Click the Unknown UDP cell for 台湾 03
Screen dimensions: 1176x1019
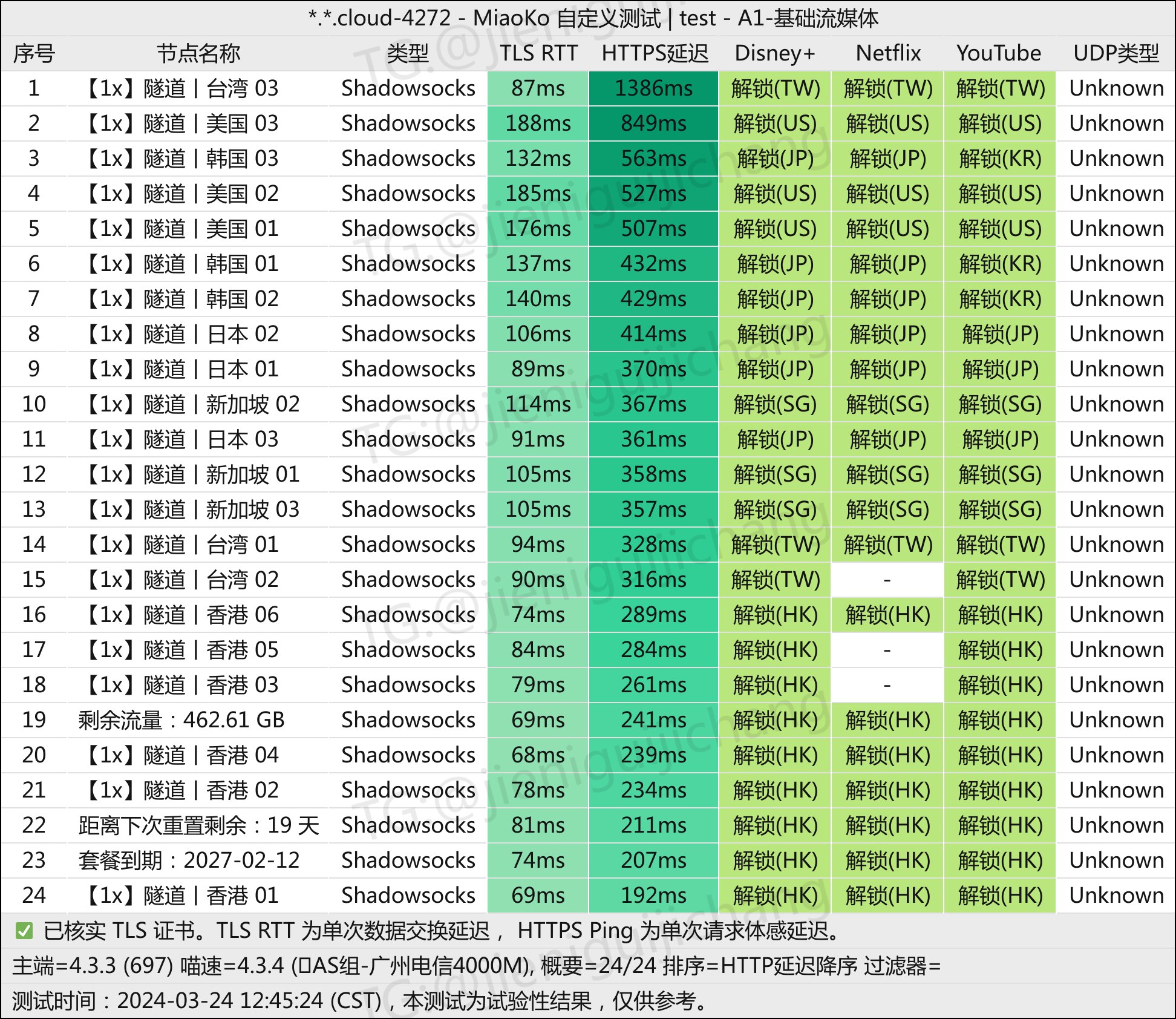click(1116, 88)
